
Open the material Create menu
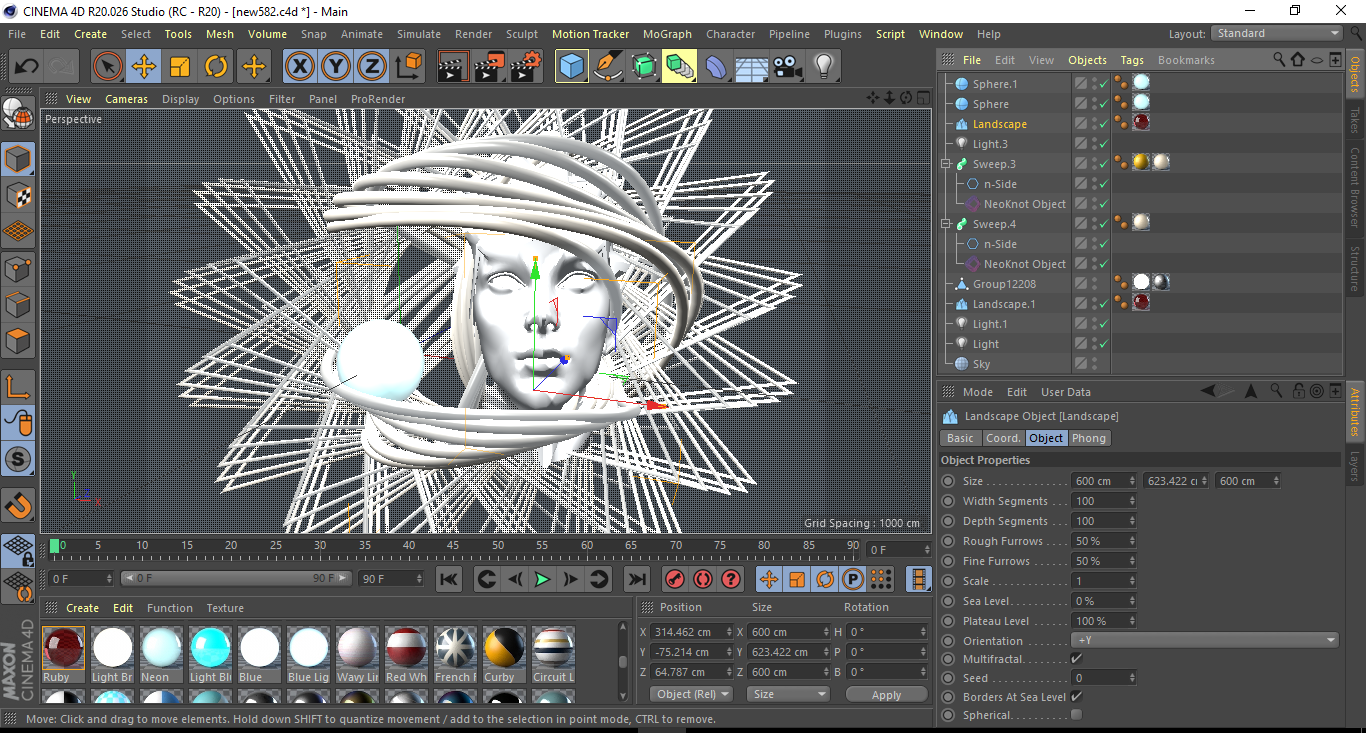pyautogui.click(x=82, y=608)
